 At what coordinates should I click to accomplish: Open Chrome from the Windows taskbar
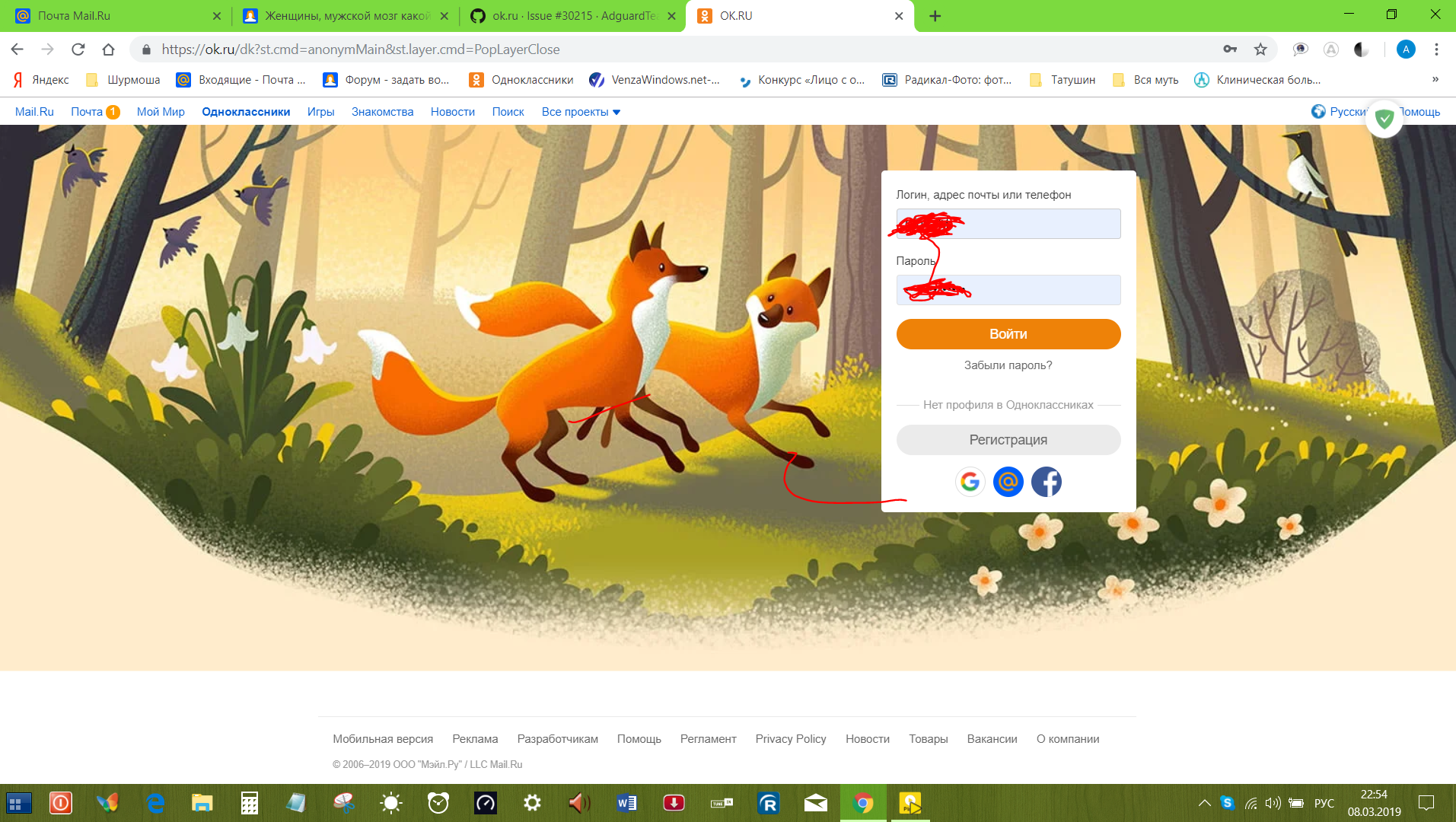pos(863,803)
